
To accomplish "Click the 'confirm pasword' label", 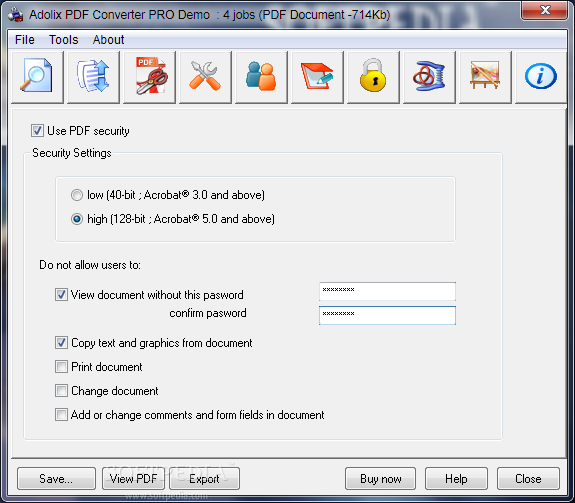I will point(208,313).
